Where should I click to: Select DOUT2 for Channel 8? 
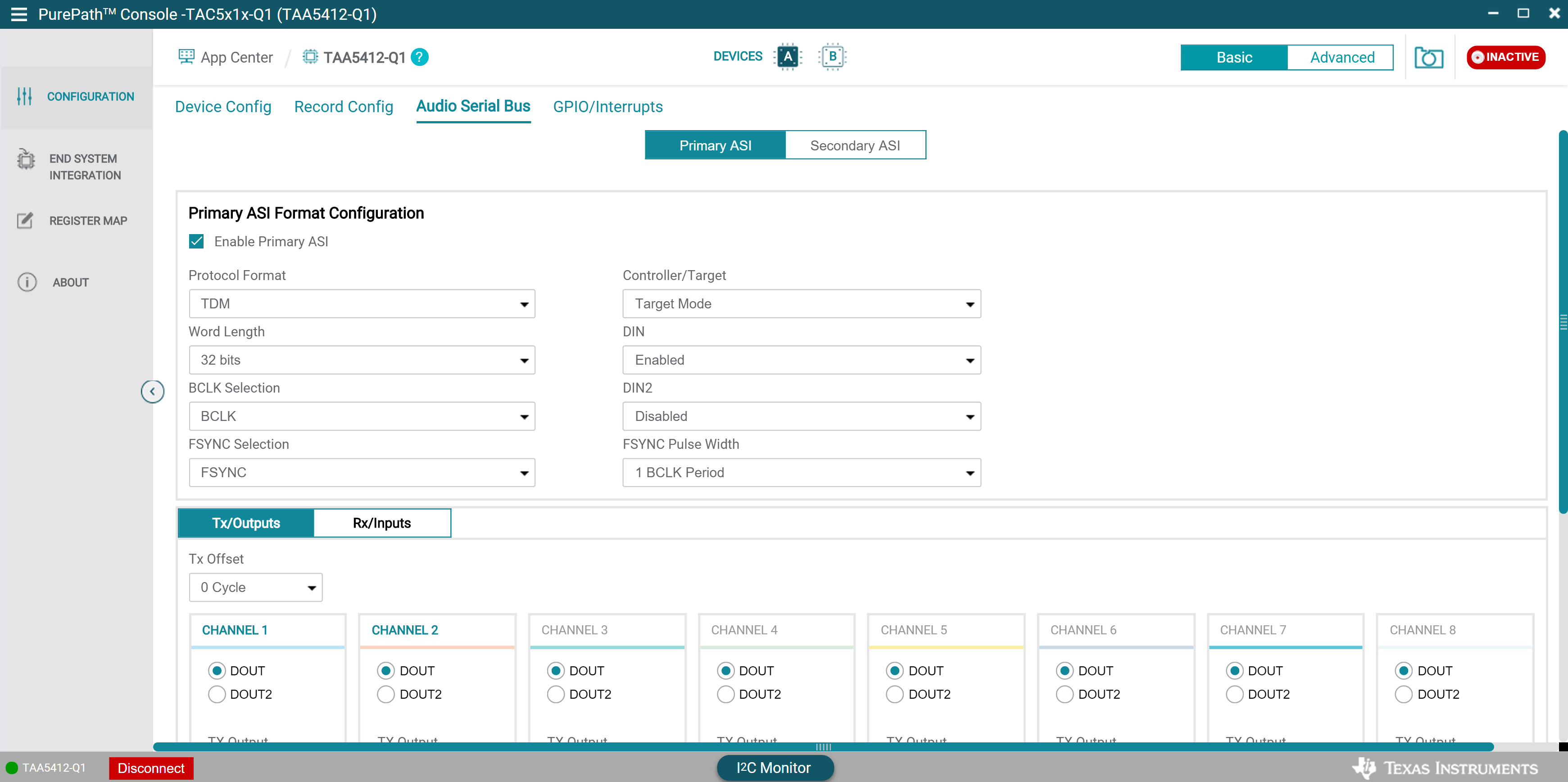click(1404, 694)
